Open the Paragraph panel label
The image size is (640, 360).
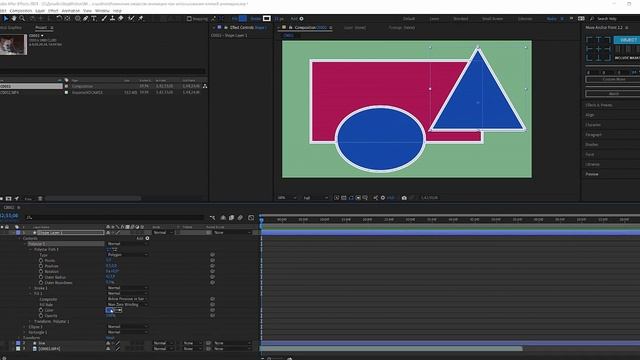click(593, 135)
